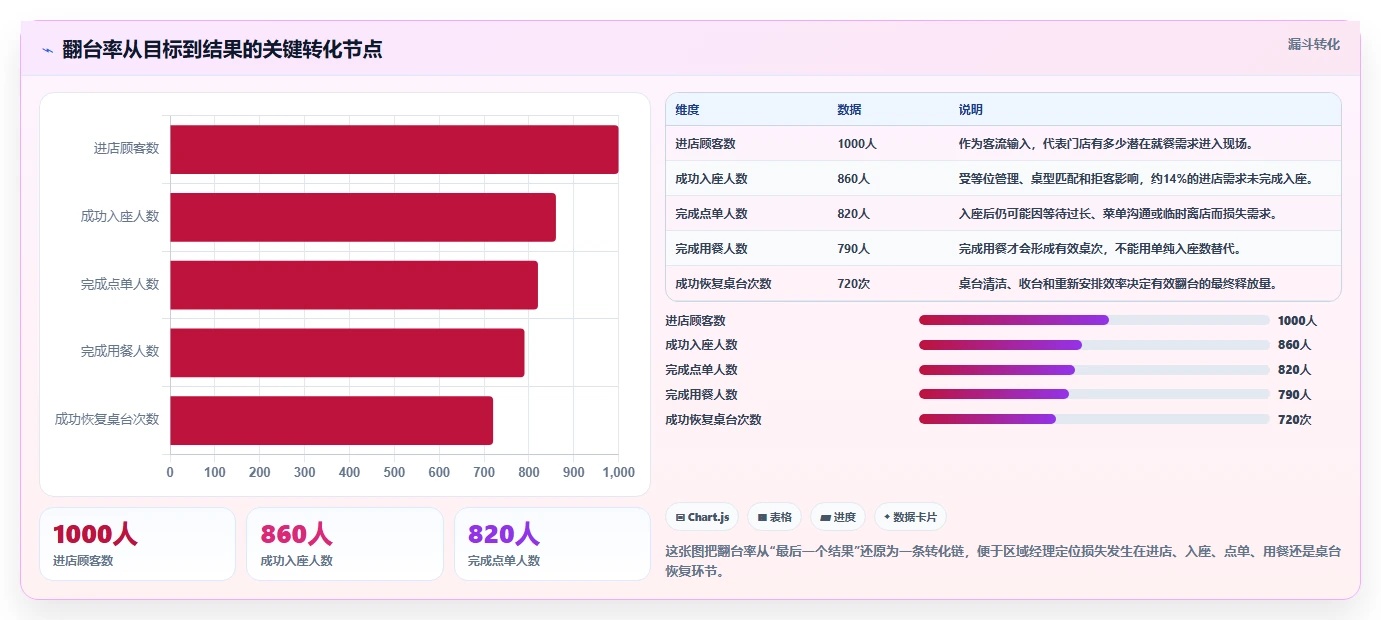Click the 720次 value beside progress bar
This screenshot has height=620, width=1381.
[x=1294, y=420]
